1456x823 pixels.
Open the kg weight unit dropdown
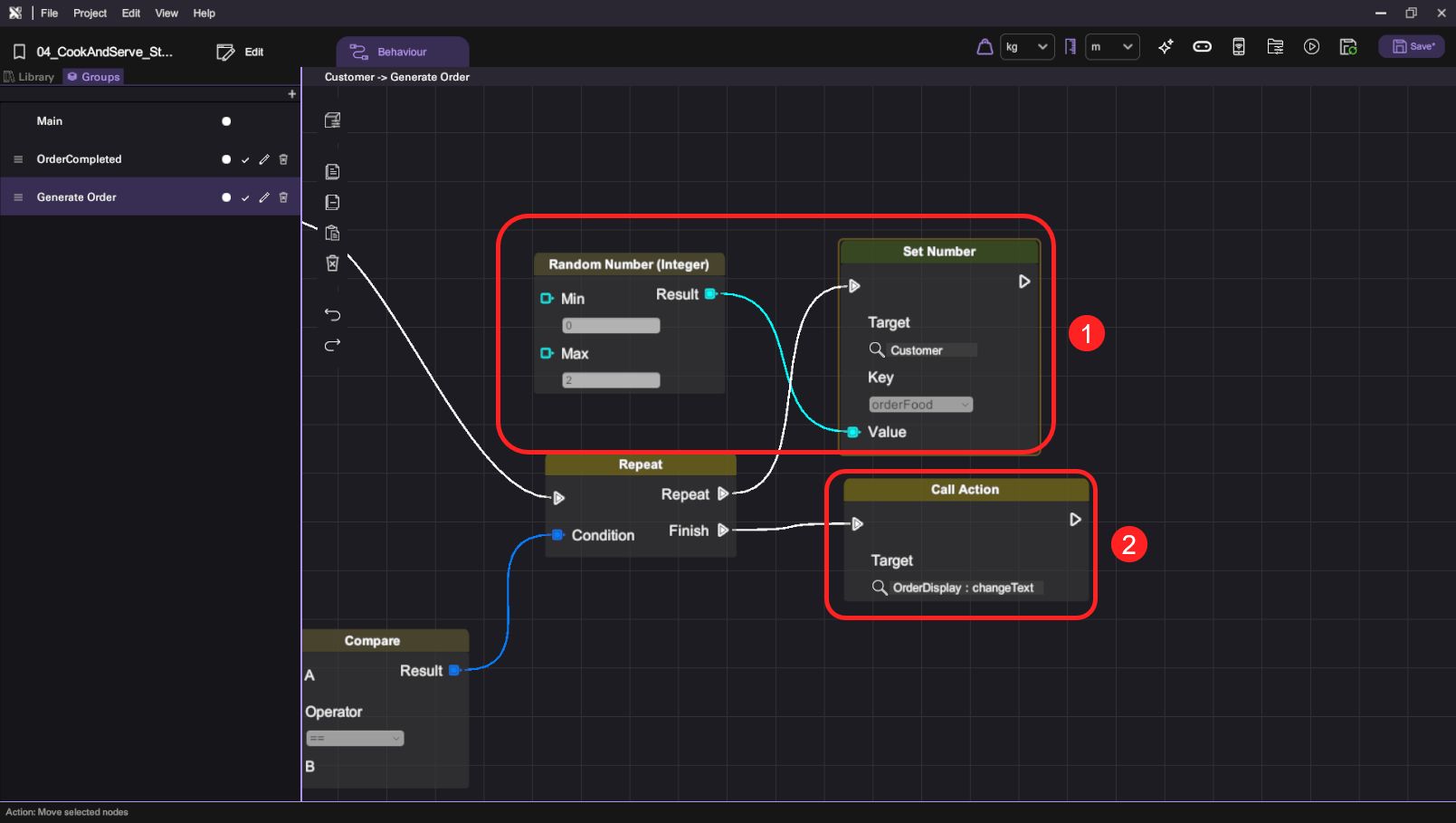point(1027,47)
